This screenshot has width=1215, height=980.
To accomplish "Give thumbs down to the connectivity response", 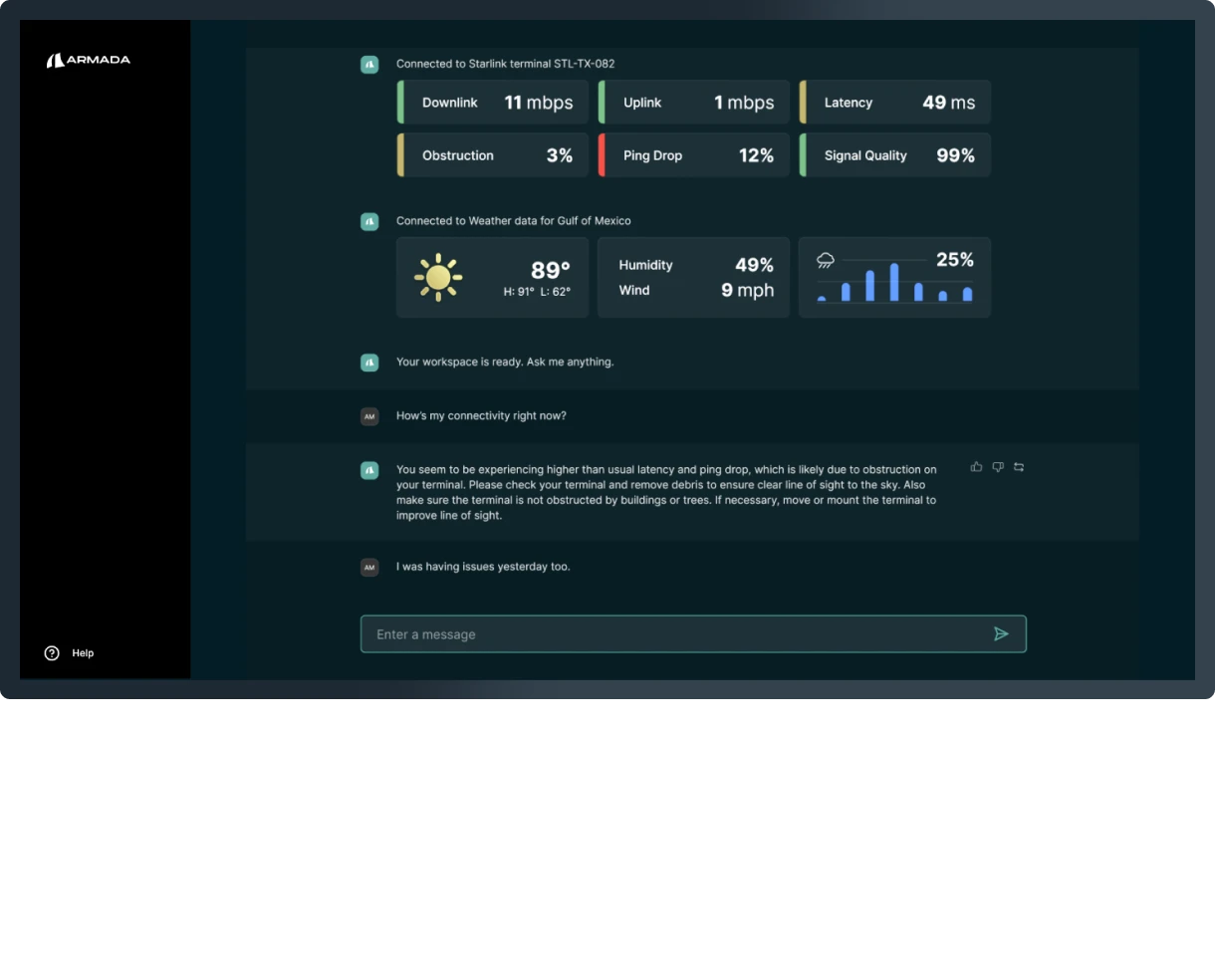I will pos(998,467).
